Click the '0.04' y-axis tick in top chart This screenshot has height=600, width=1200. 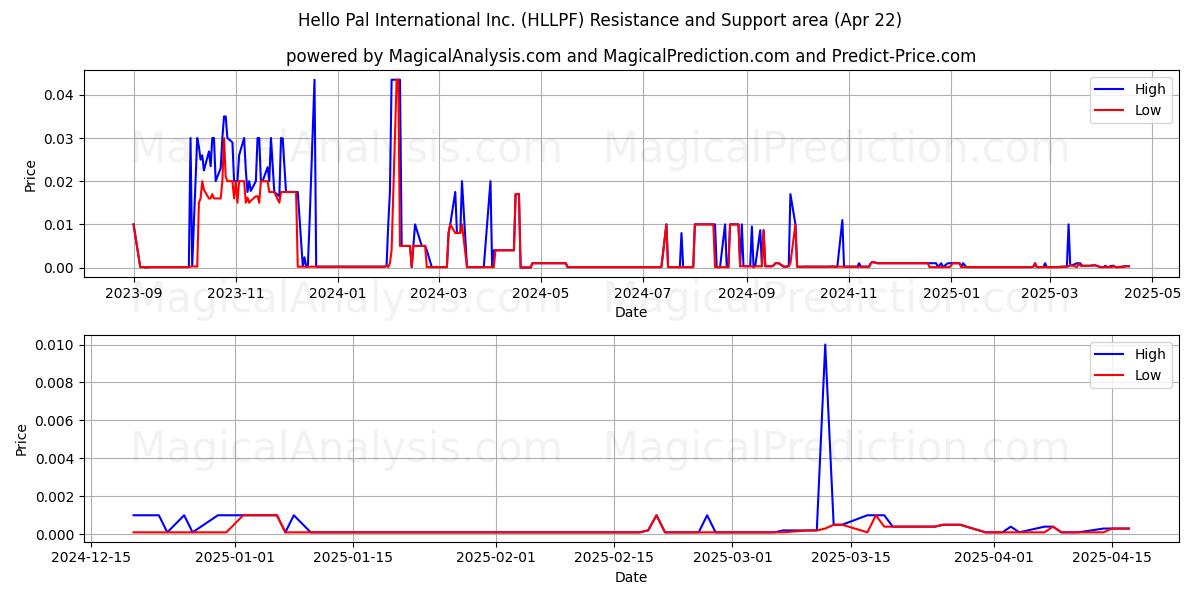click(61, 95)
